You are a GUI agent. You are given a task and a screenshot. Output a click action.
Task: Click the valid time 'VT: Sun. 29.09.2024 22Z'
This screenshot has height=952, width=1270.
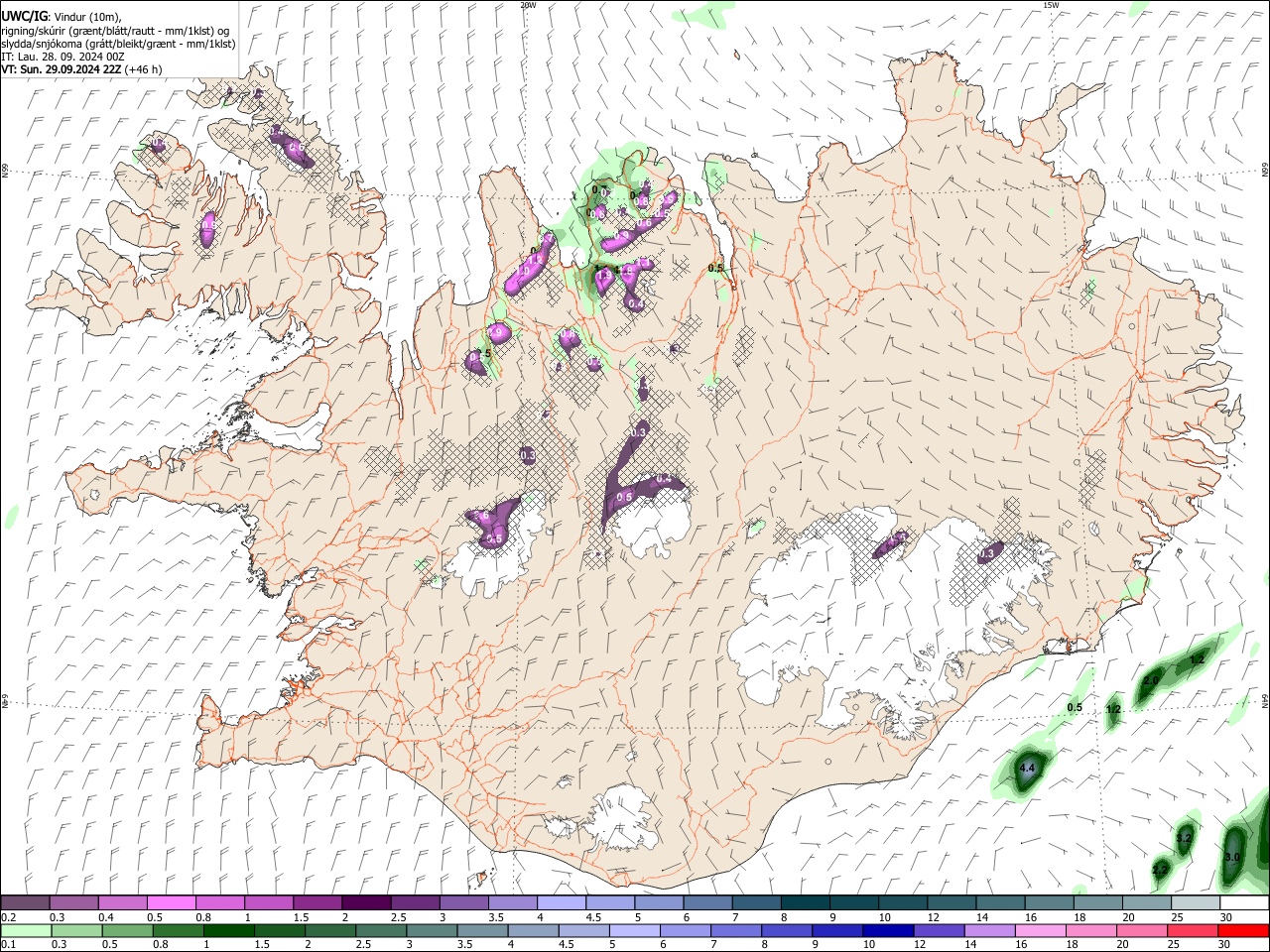pos(61,69)
